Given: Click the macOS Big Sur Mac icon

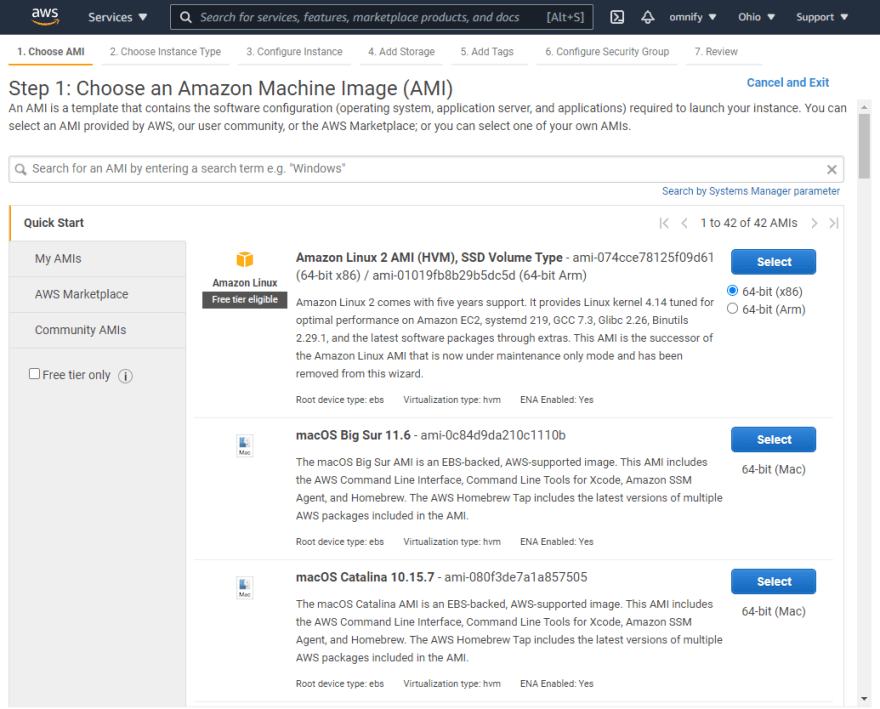Looking at the screenshot, I should 245,446.
